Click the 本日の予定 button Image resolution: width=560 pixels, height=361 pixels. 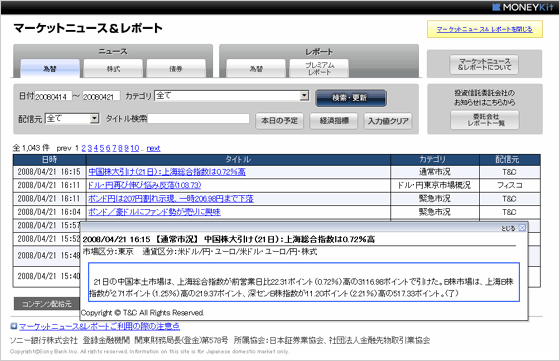pyautogui.click(x=279, y=121)
